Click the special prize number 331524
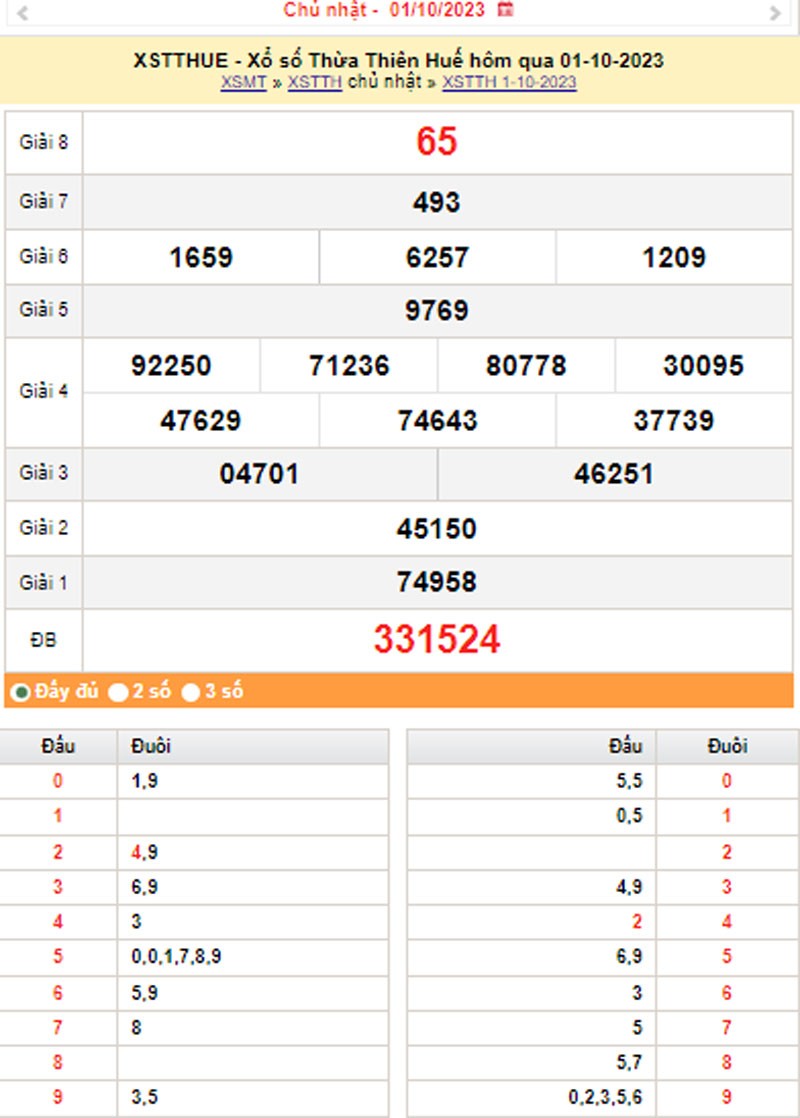Viewport: 800px width, 1118px height. 436,639
